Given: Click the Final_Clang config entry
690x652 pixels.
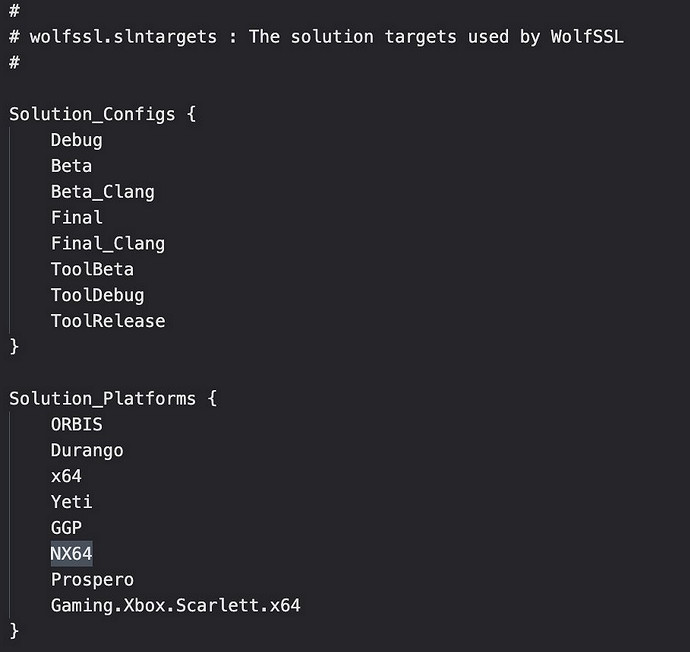Looking at the screenshot, I should tap(107, 244).
